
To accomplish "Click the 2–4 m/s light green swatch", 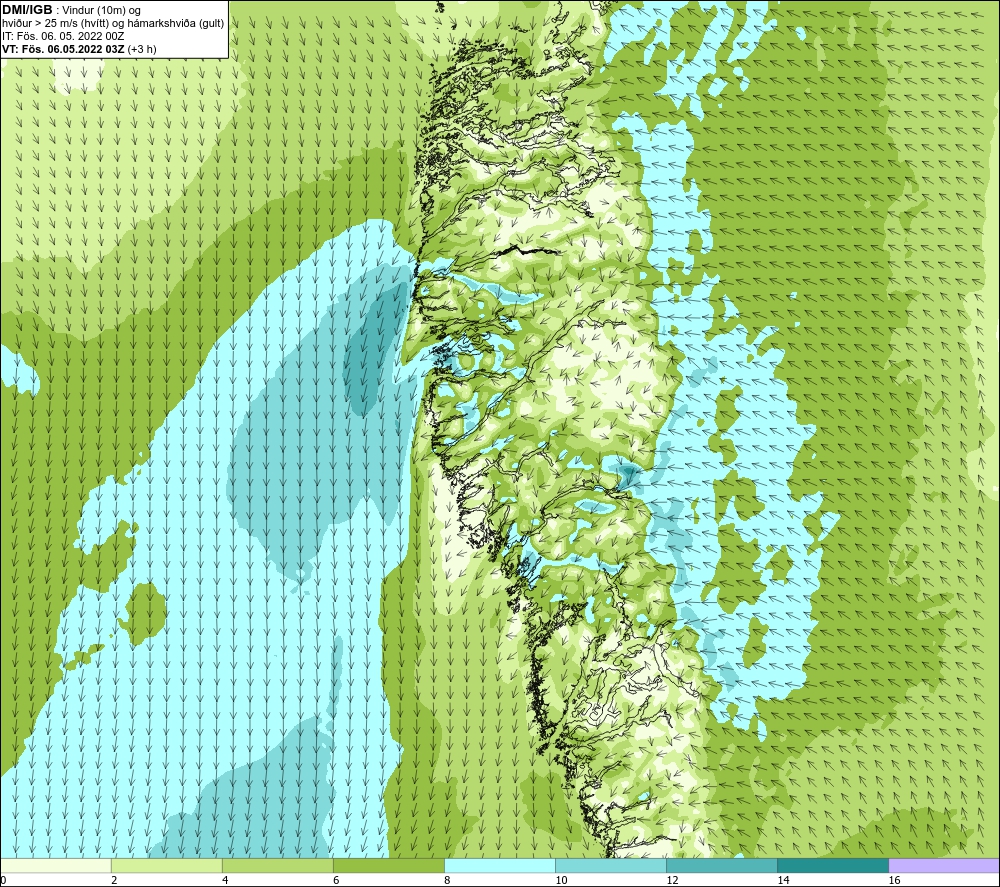I will pyautogui.click(x=166, y=865).
